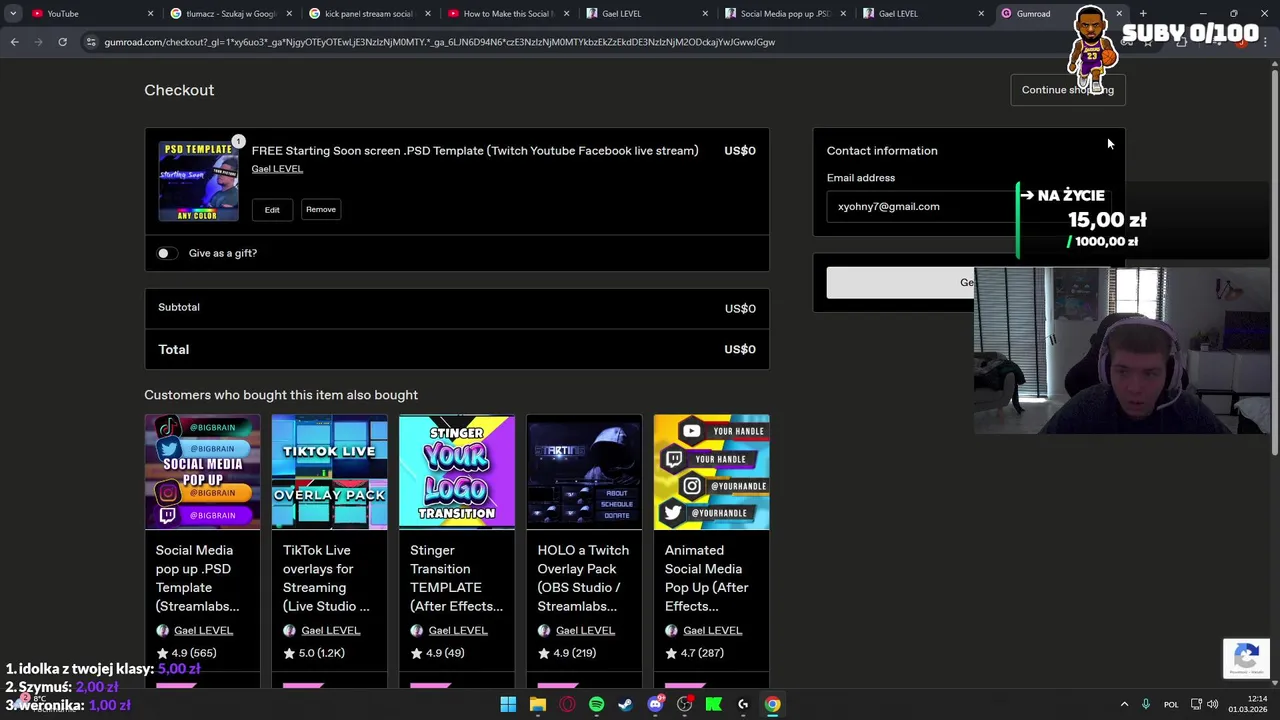
Task: Click Gael LEVEL under HOLO Twitch Overlay
Action: [585, 631]
